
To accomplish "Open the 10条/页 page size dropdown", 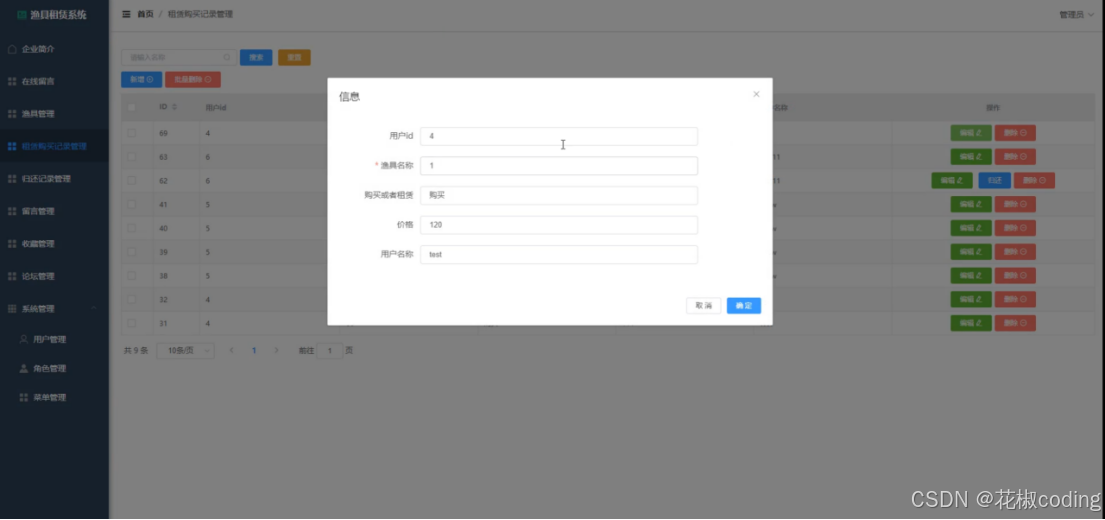I will coord(185,351).
